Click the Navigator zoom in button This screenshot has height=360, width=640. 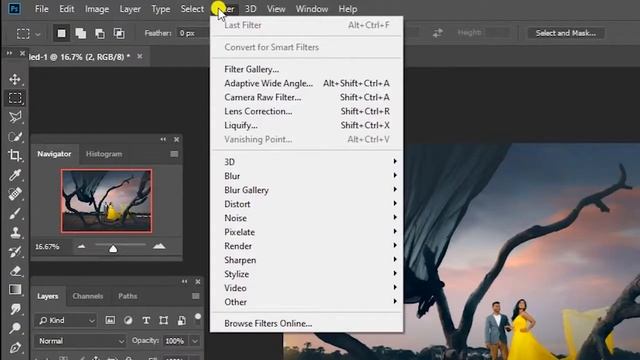tap(159, 246)
